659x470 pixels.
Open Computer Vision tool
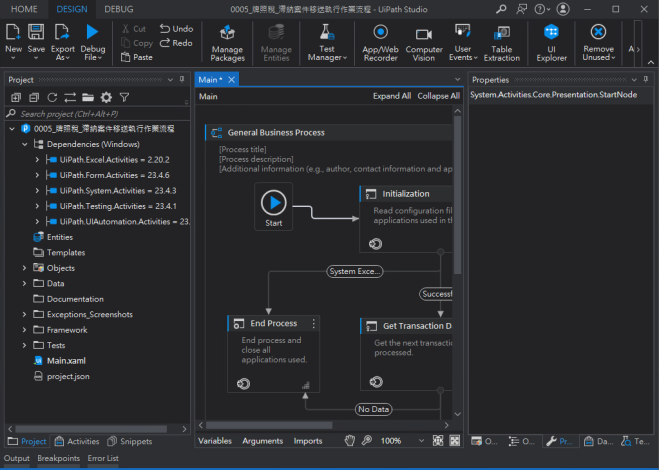point(424,43)
